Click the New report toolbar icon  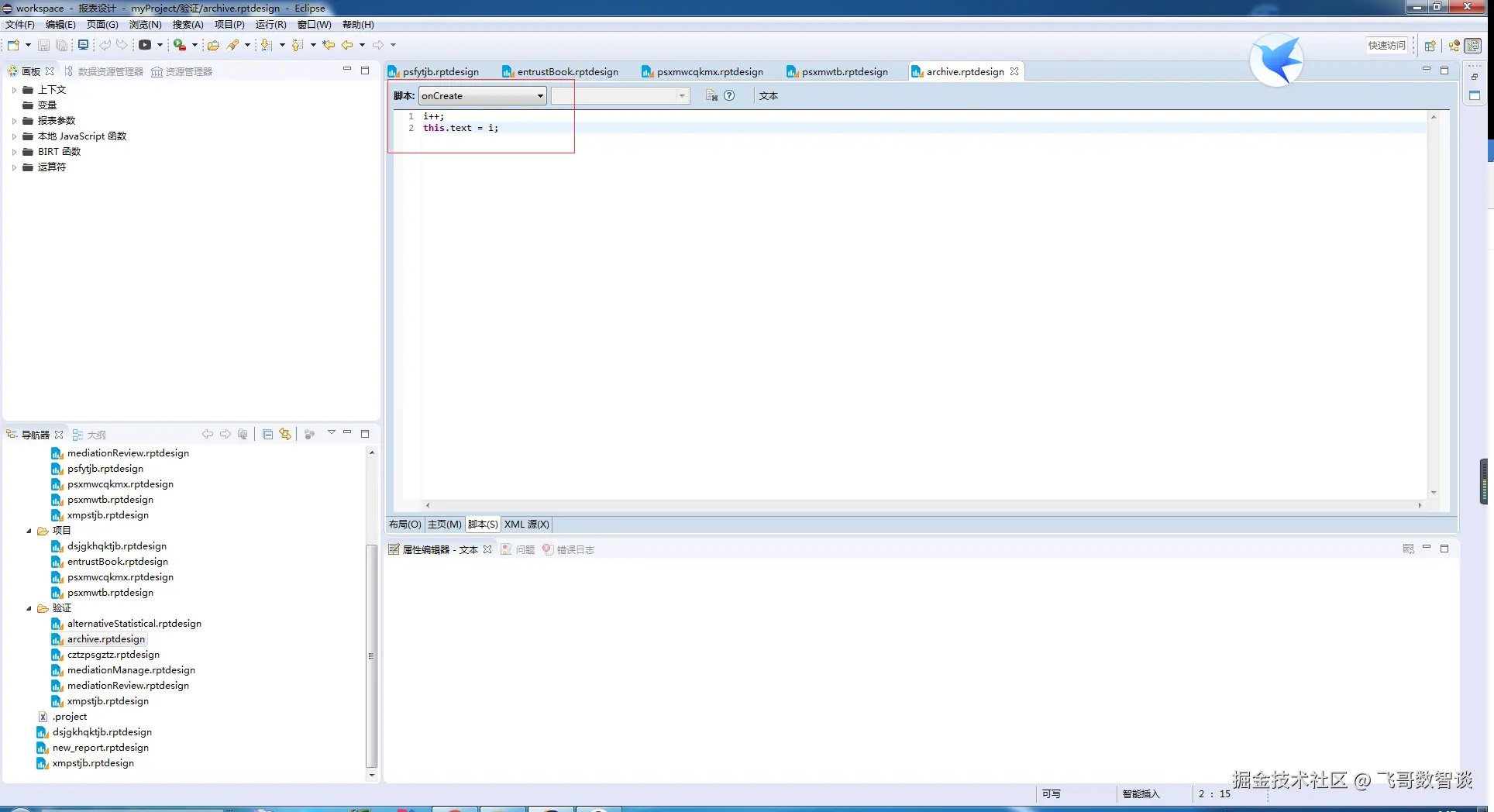13,45
